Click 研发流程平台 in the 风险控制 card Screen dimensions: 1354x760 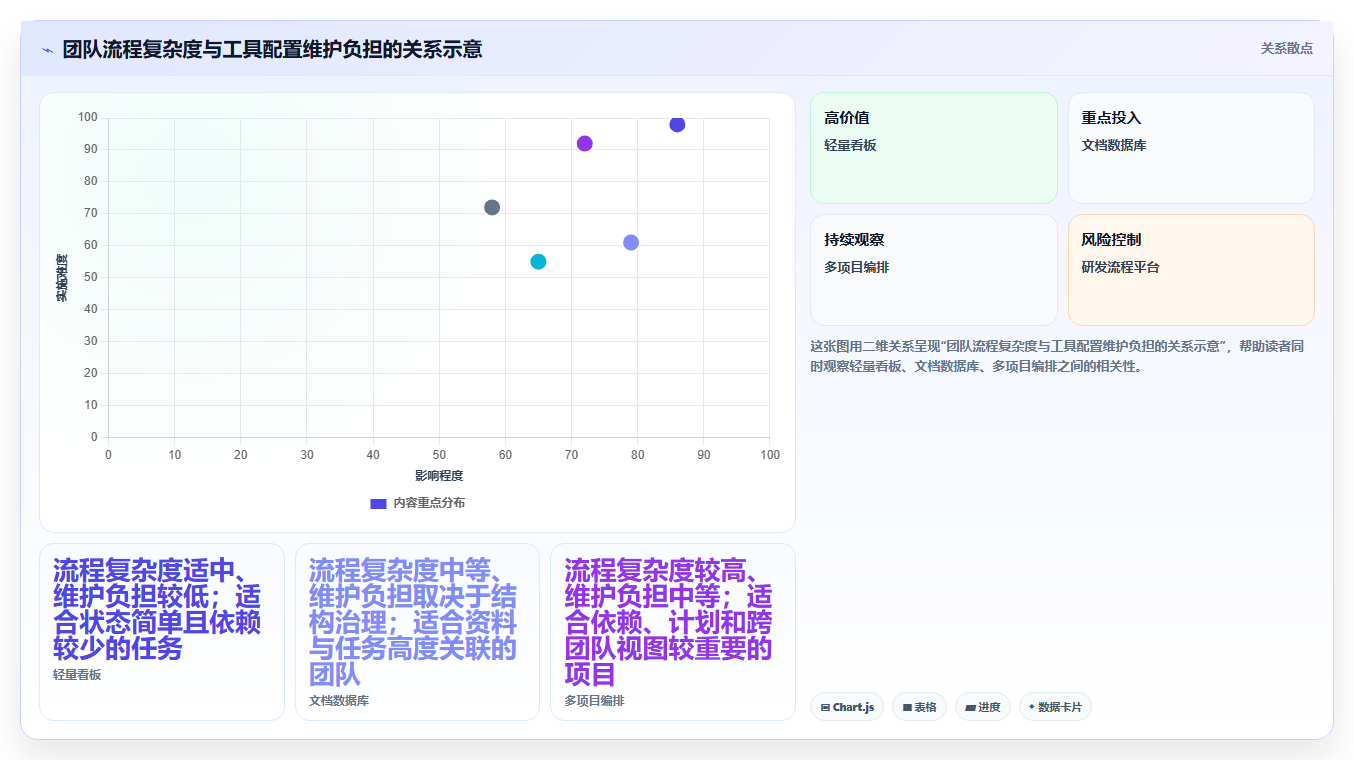pyautogui.click(x=1120, y=267)
